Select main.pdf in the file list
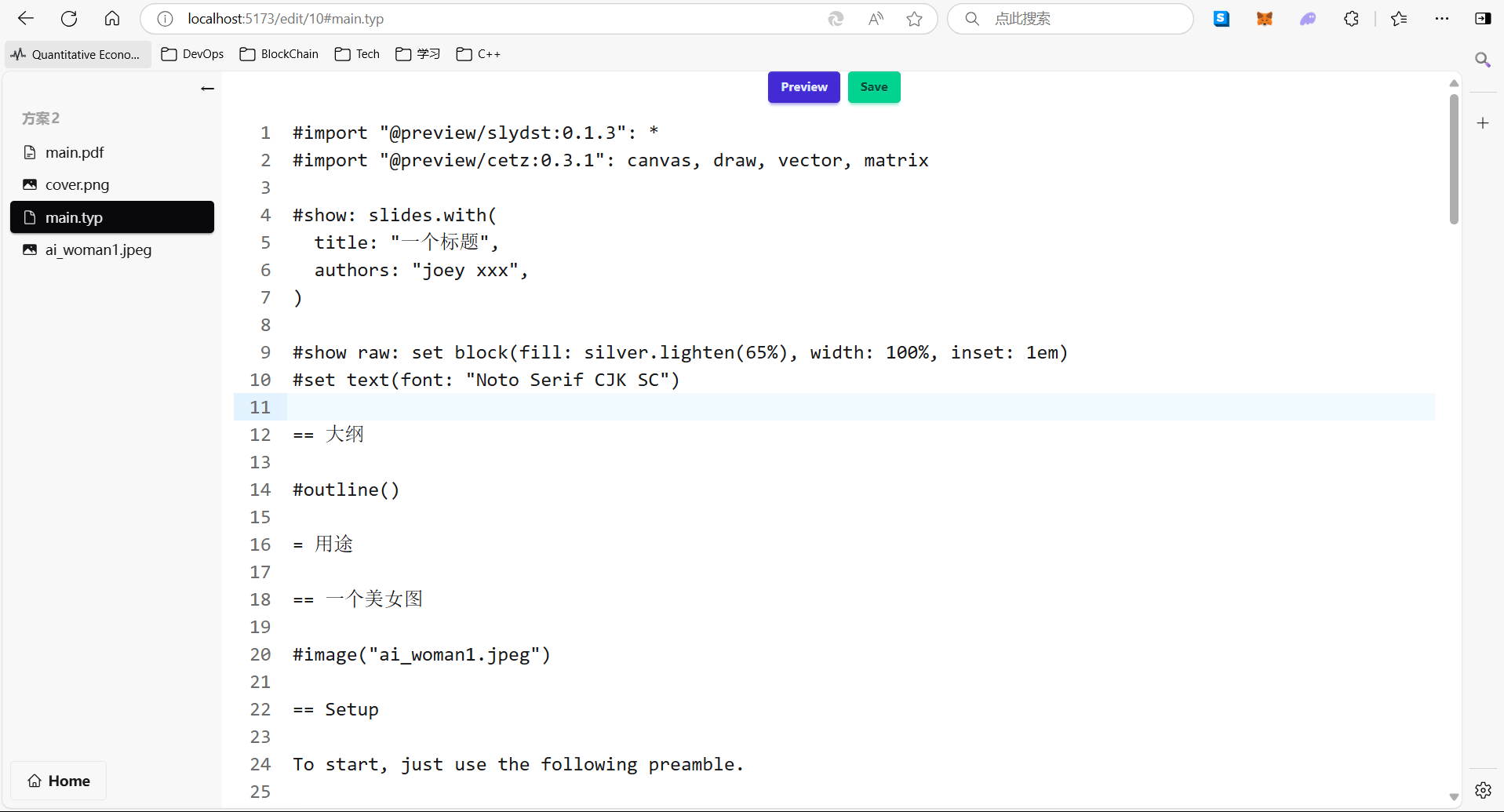1504x812 pixels. point(75,152)
